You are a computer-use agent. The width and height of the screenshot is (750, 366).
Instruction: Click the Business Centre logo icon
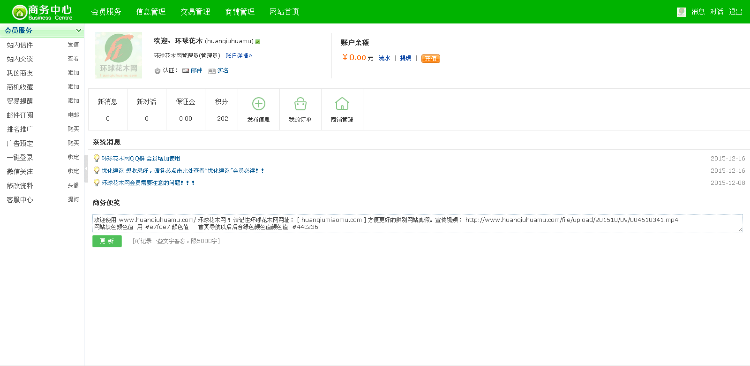pyautogui.click(x=19, y=12)
